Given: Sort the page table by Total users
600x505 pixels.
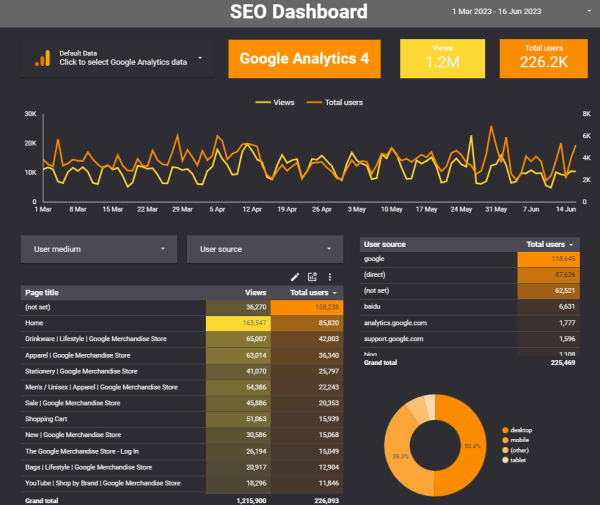Looking at the screenshot, I should pyautogui.click(x=313, y=293).
